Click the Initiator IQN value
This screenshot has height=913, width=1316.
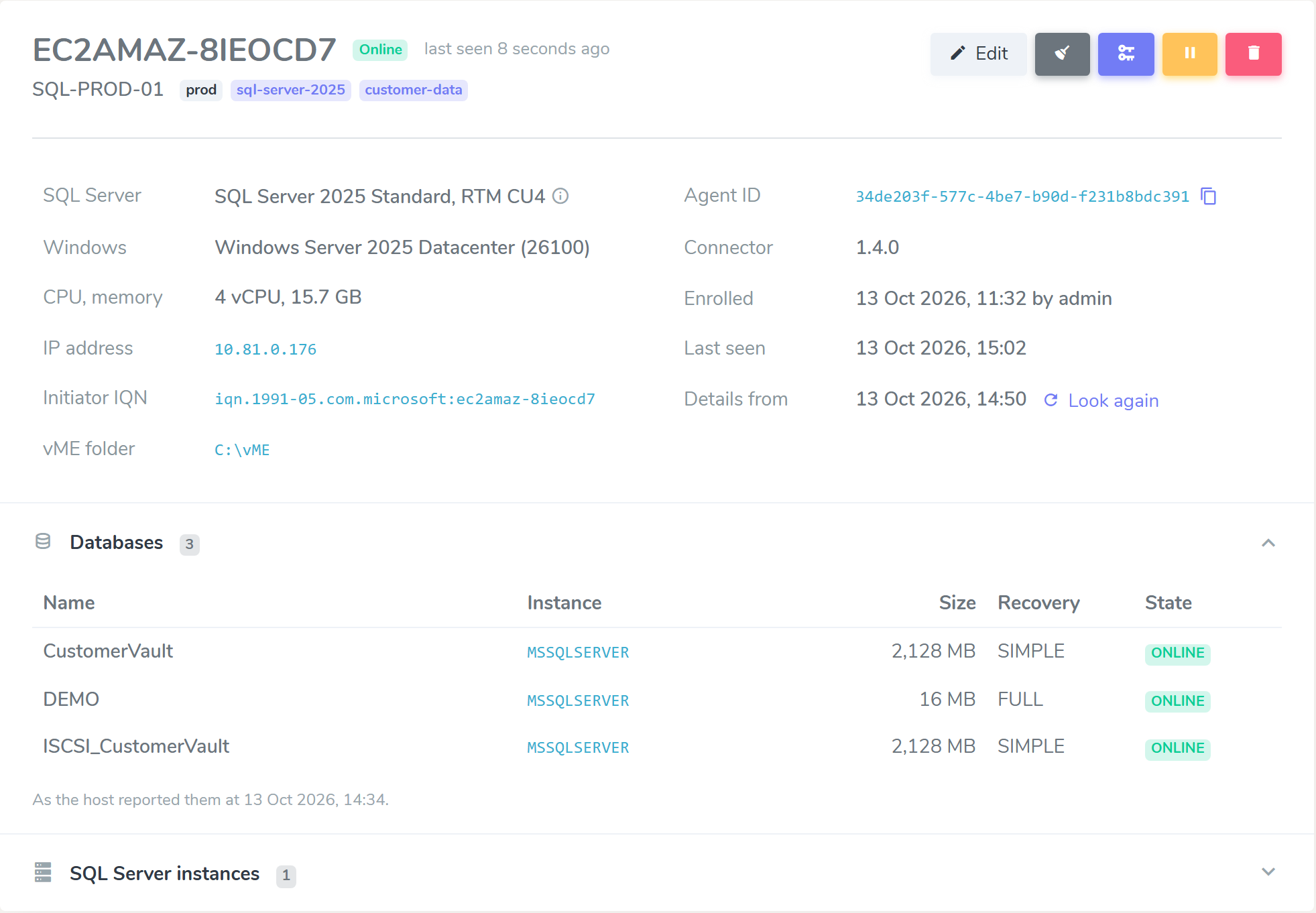click(x=404, y=399)
